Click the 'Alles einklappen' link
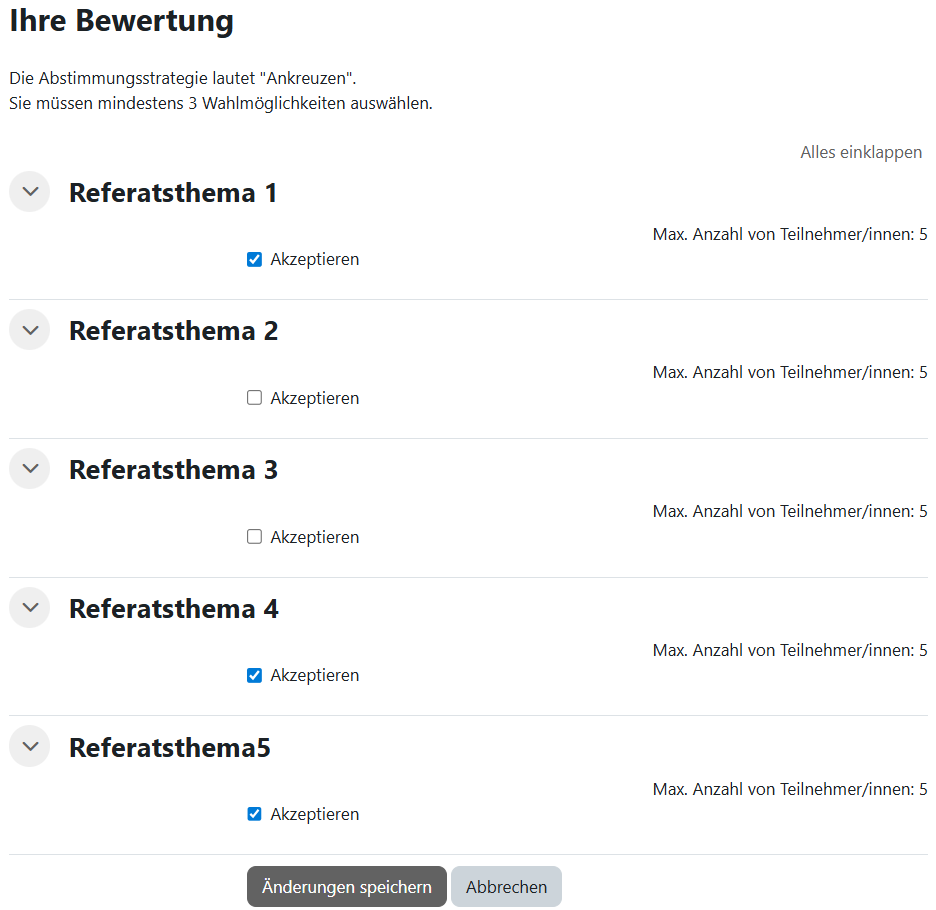Viewport: 936px width, 910px height. tap(860, 153)
